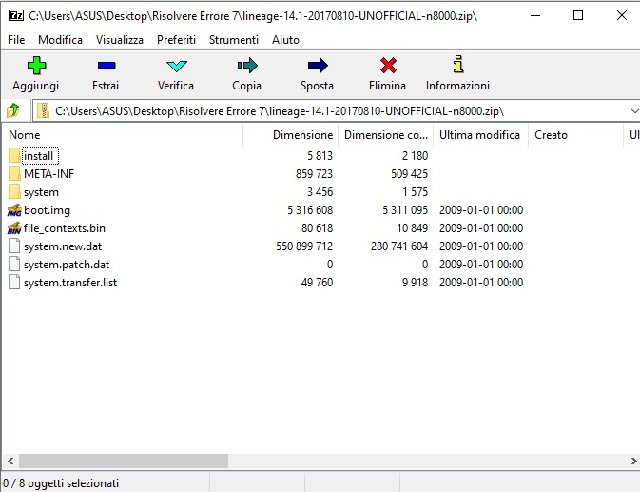Select the system.new.dat file name

tap(63, 246)
